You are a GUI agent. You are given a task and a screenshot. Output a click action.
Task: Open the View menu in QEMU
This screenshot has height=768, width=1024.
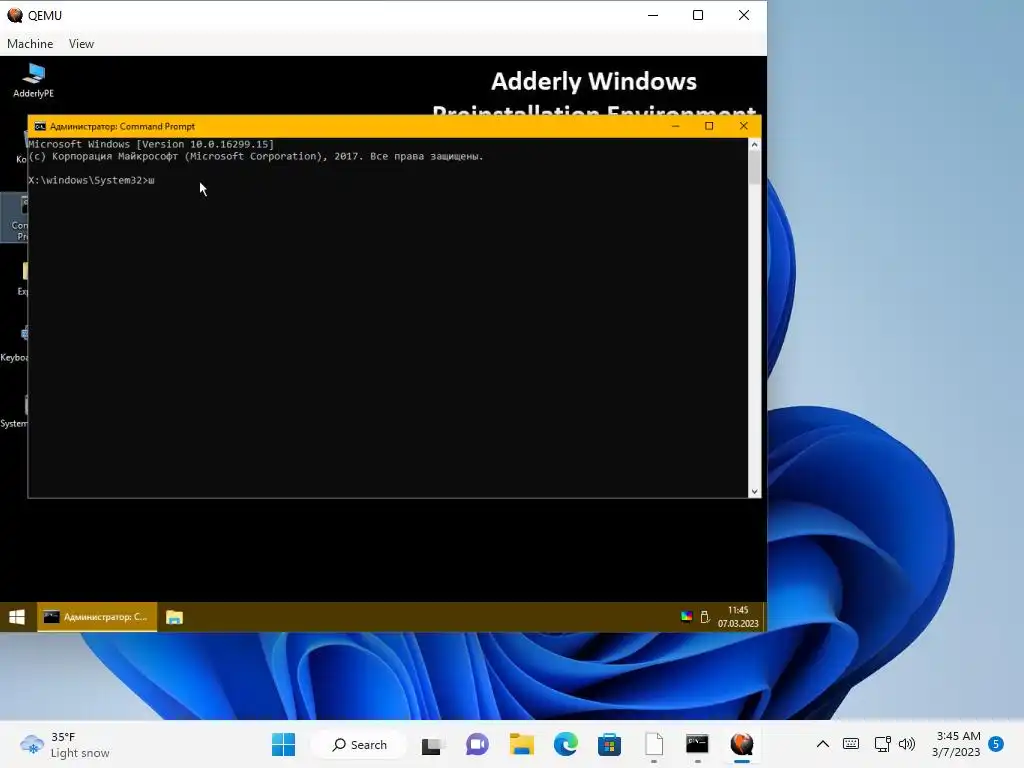pyautogui.click(x=81, y=44)
